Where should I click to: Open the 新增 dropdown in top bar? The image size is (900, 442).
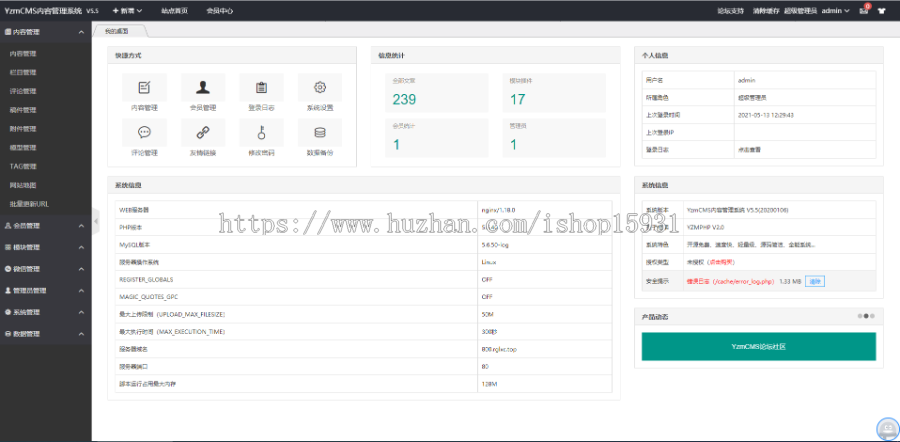128,11
